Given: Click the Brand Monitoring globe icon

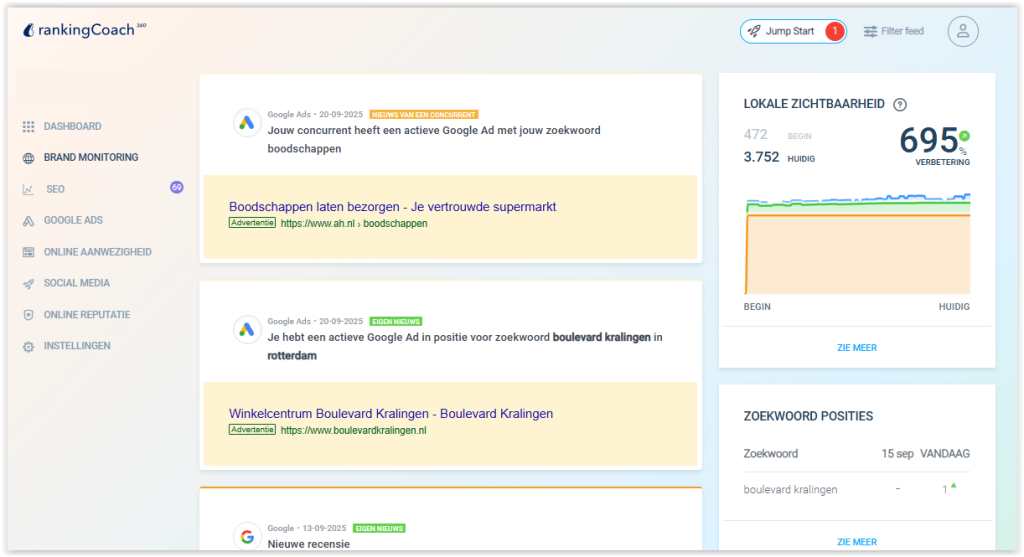Looking at the screenshot, I should click(x=28, y=157).
